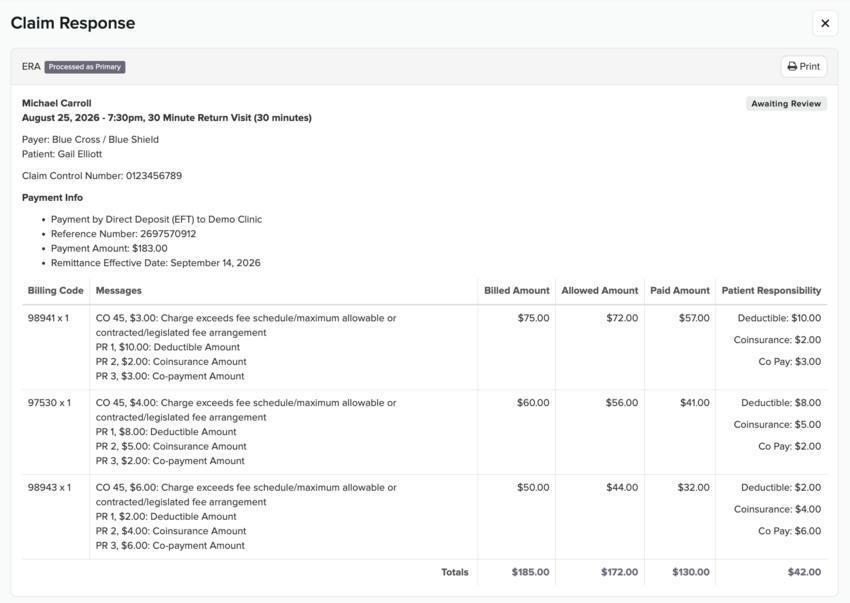Click the Billing Code column header

56,291
